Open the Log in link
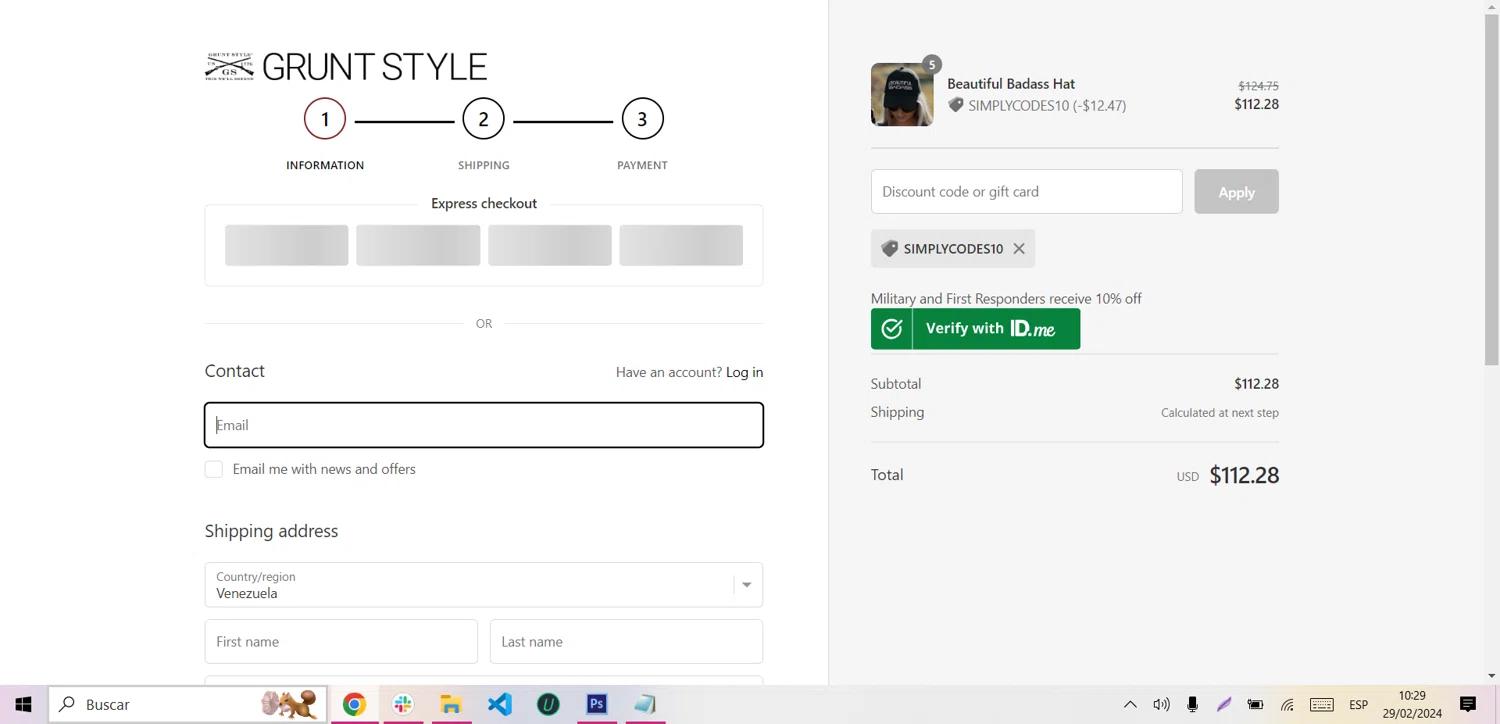This screenshot has width=1500, height=724. point(744,372)
